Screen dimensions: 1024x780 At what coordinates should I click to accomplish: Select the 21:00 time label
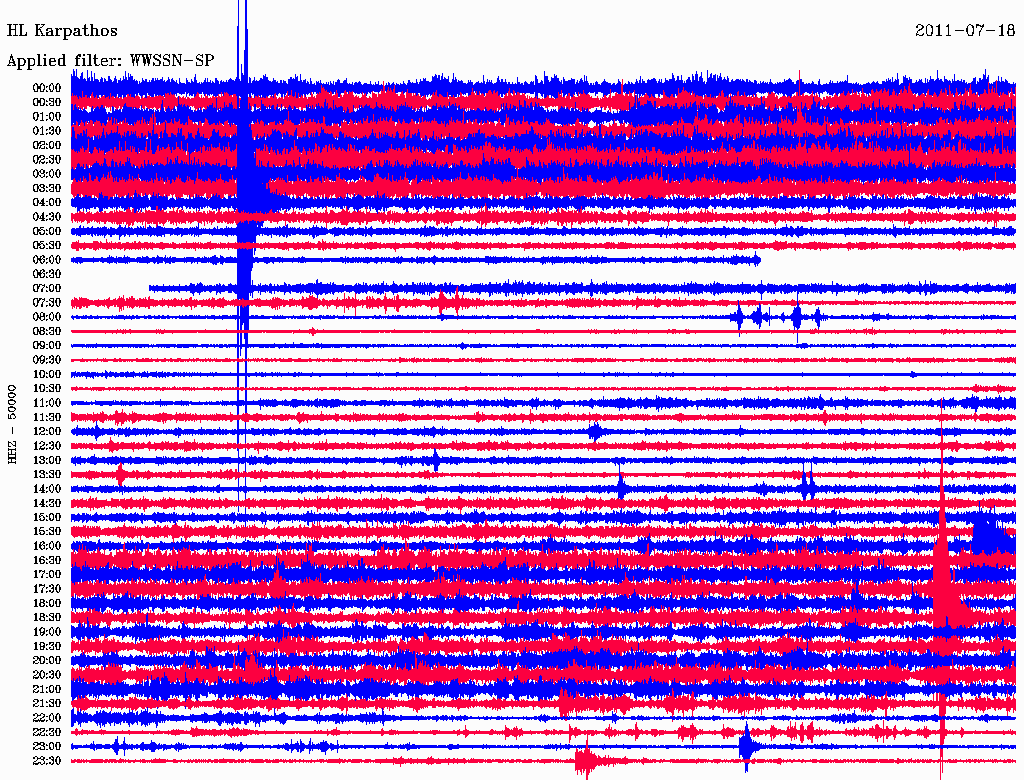tap(47, 689)
